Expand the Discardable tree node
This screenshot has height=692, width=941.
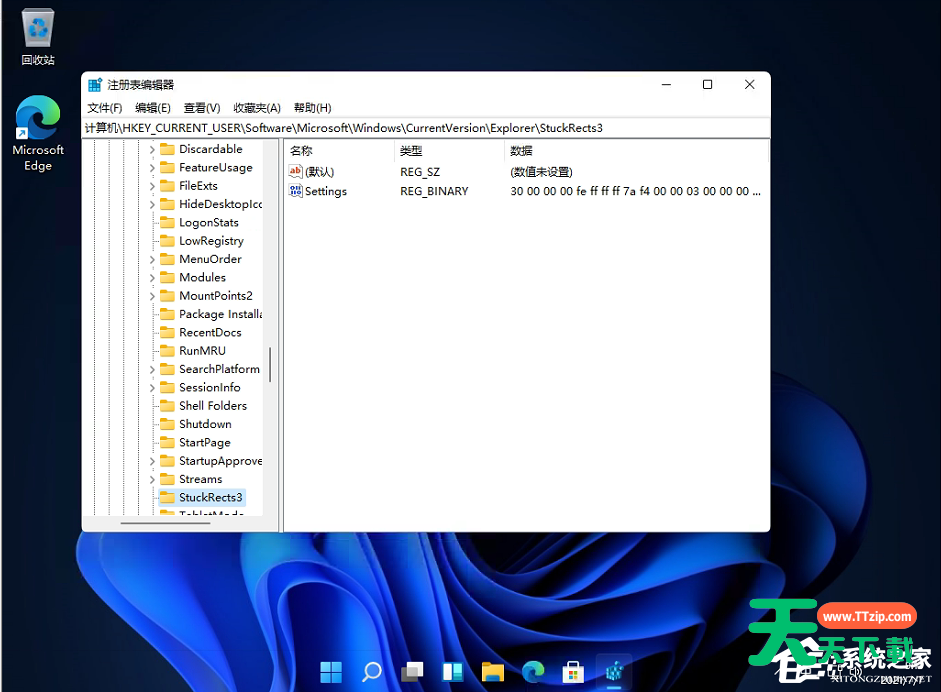point(153,149)
